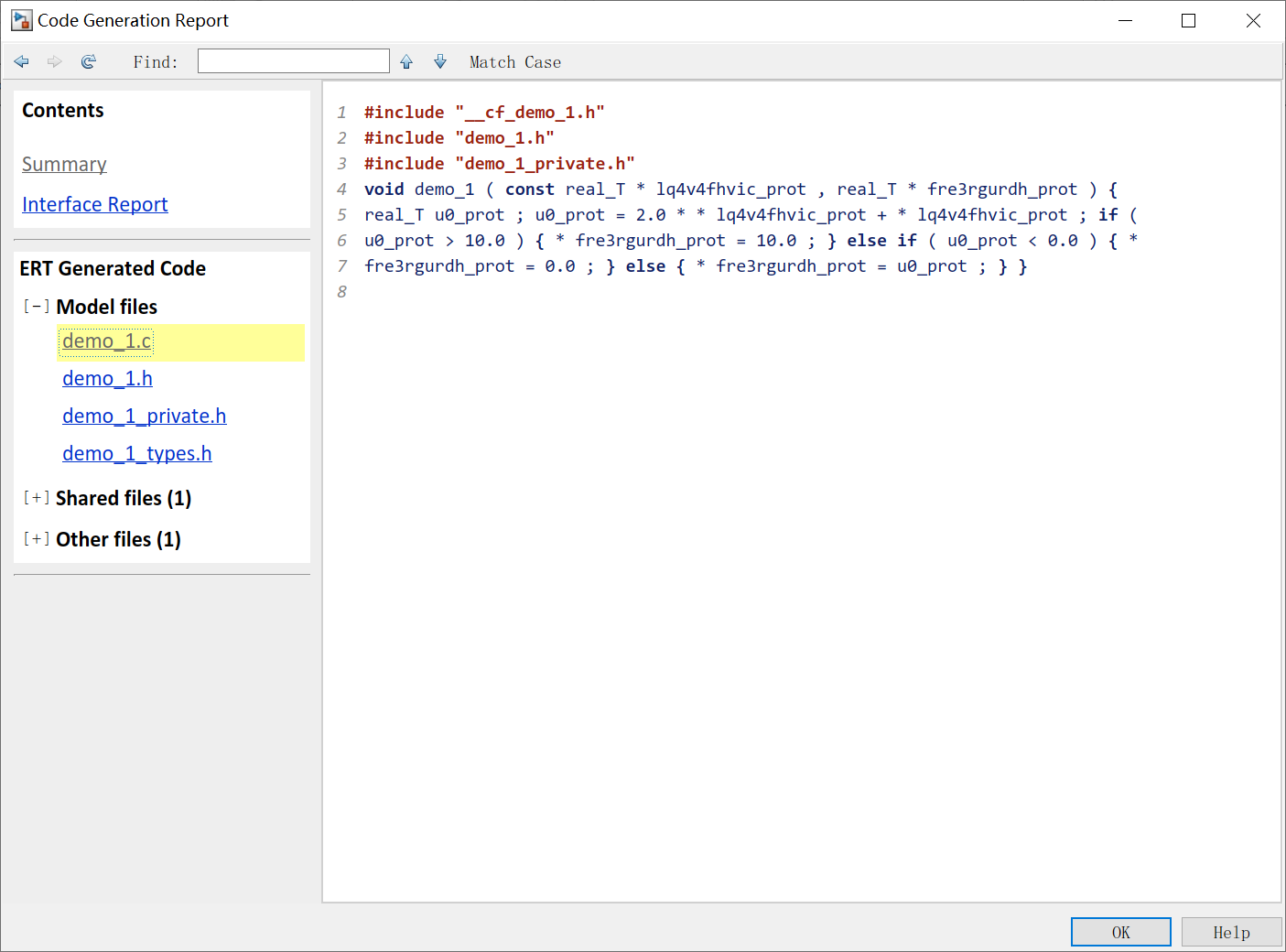Image resolution: width=1286 pixels, height=952 pixels.
Task: Minimize the Code Generation Report window
Action: [x=1126, y=20]
